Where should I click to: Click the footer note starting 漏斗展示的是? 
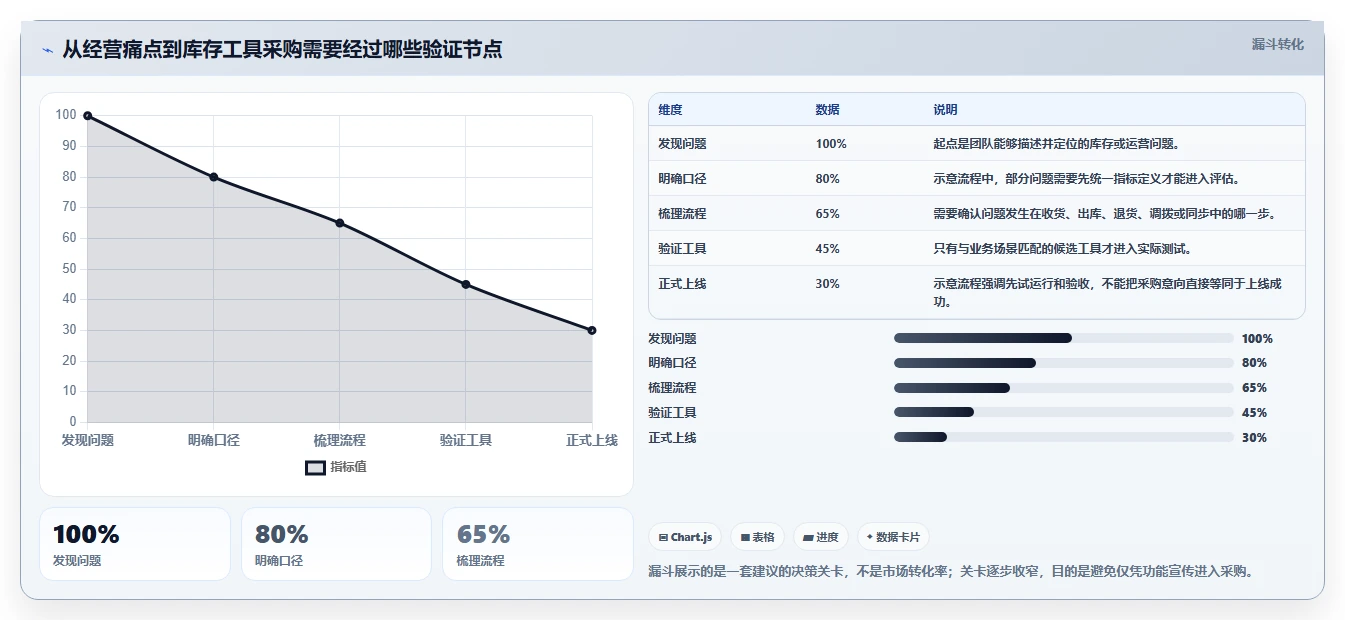[x=951, y=571]
